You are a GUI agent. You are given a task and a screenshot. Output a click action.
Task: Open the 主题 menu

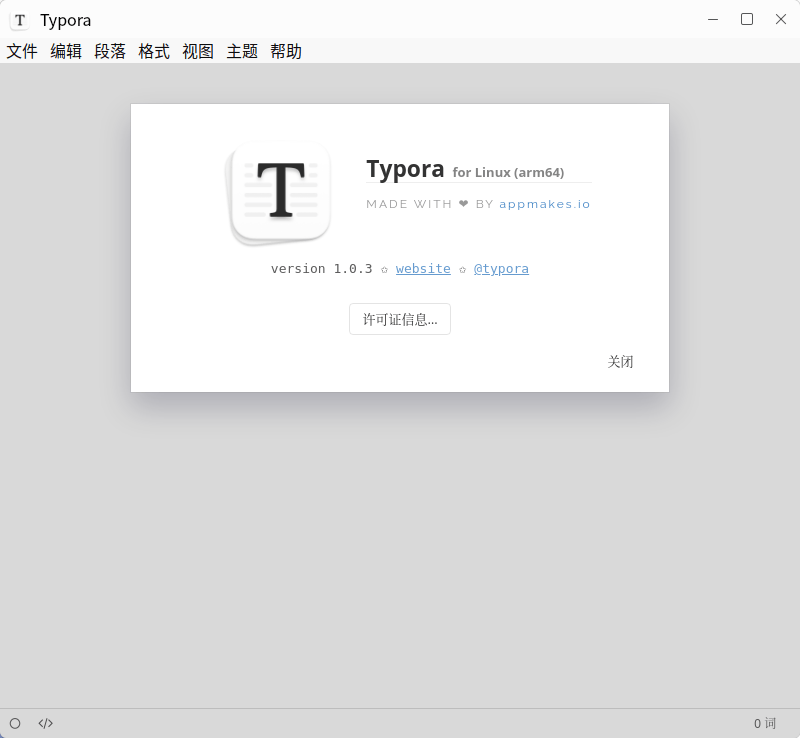point(242,51)
